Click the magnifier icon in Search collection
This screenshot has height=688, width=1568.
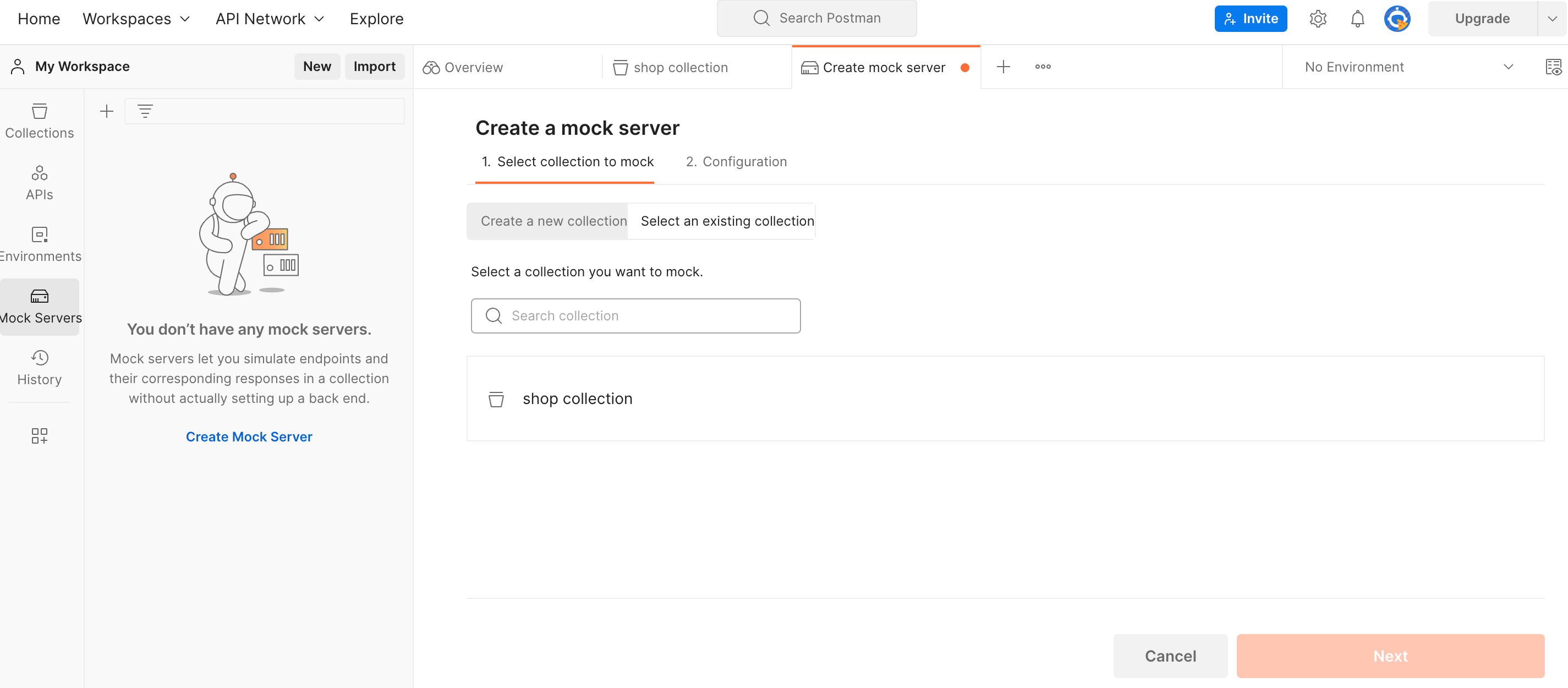click(x=494, y=315)
